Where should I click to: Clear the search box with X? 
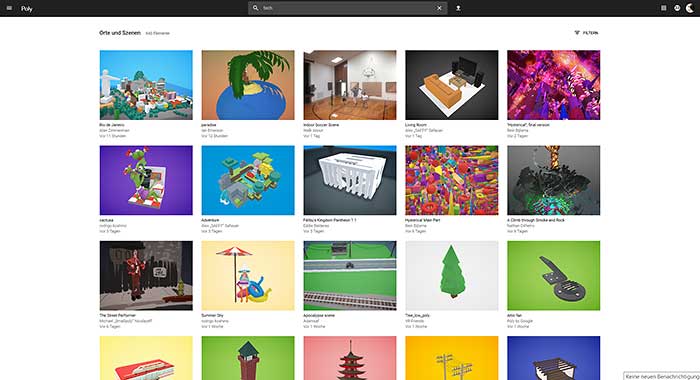point(439,8)
